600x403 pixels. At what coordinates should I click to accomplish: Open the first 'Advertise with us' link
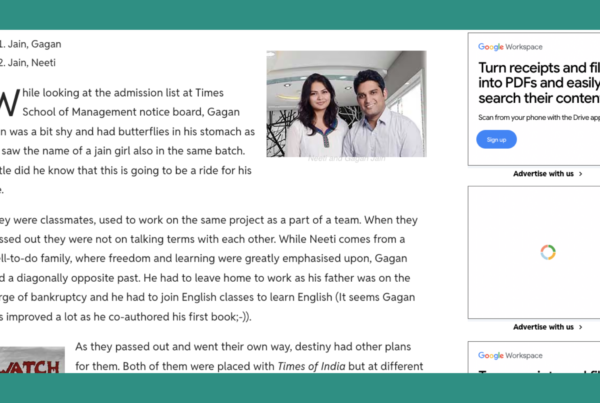click(x=544, y=174)
